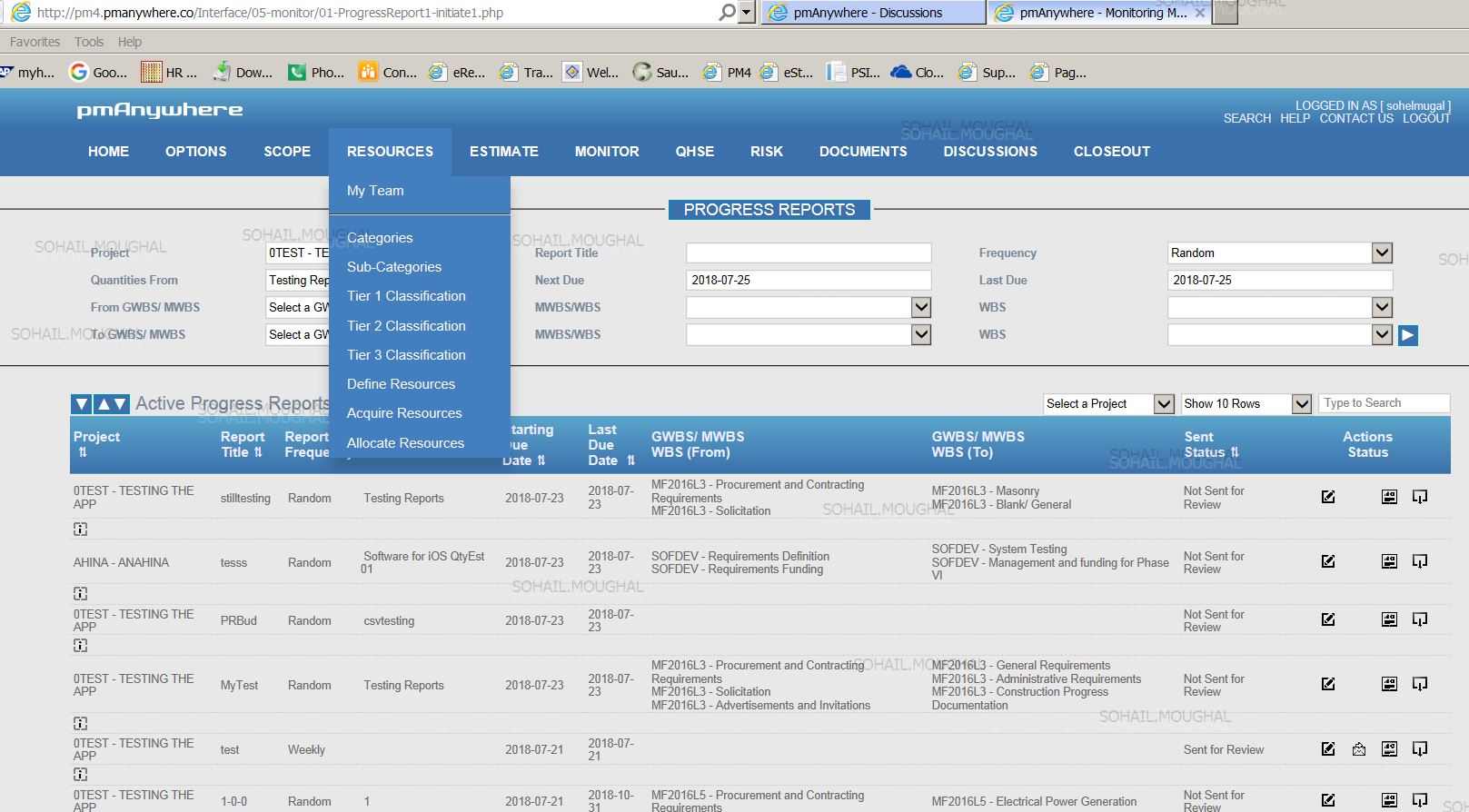Image resolution: width=1469 pixels, height=812 pixels.
Task: Click the envelope icon in the Sent for Review row
Action: click(x=1359, y=749)
